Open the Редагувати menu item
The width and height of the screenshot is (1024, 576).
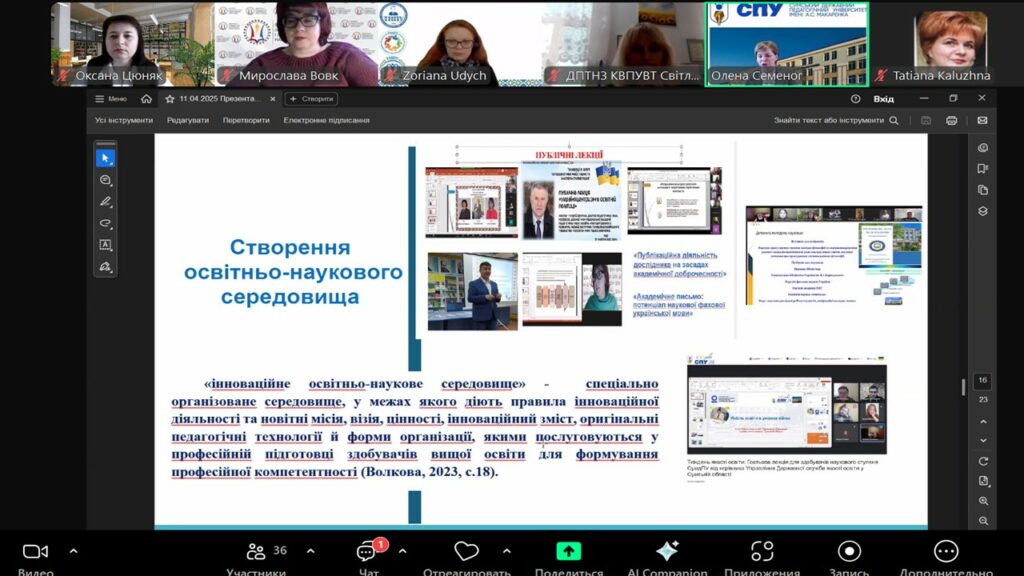coord(188,120)
